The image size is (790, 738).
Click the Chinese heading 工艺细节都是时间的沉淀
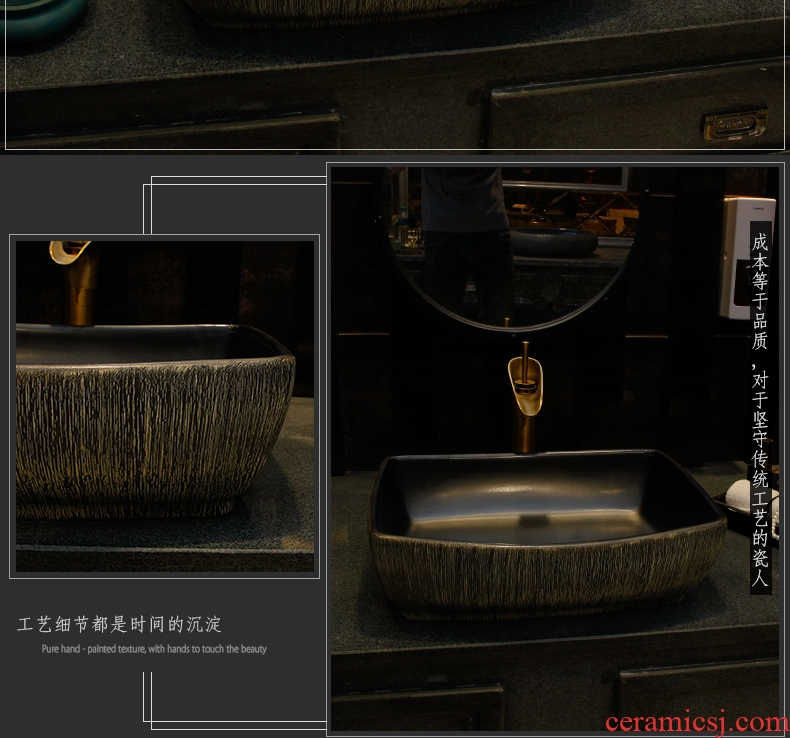(120, 625)
